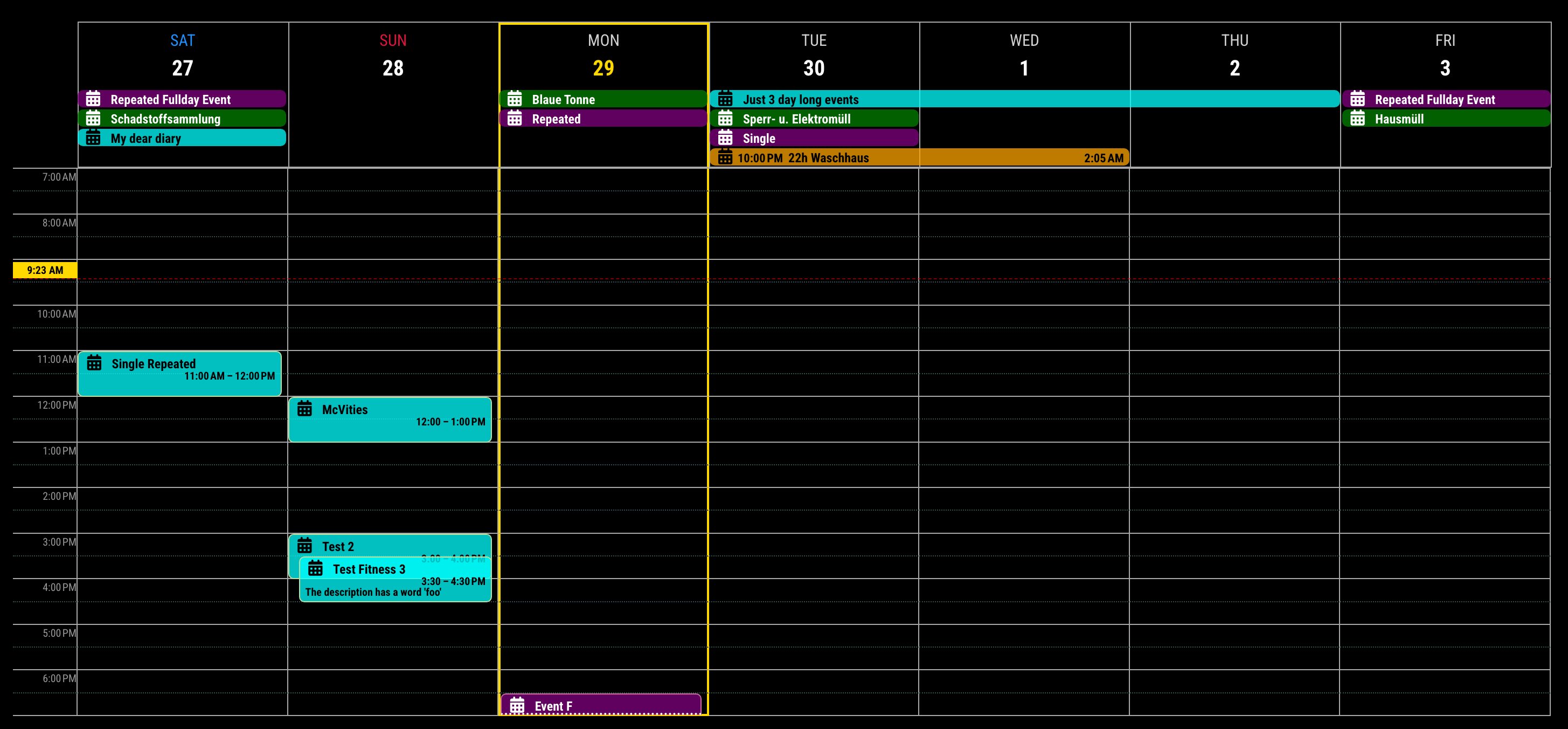The width and height of the screenshot is (1568, 729).
Task: Click calendar icon on Hausmüll event
Action: point(1357,118)
